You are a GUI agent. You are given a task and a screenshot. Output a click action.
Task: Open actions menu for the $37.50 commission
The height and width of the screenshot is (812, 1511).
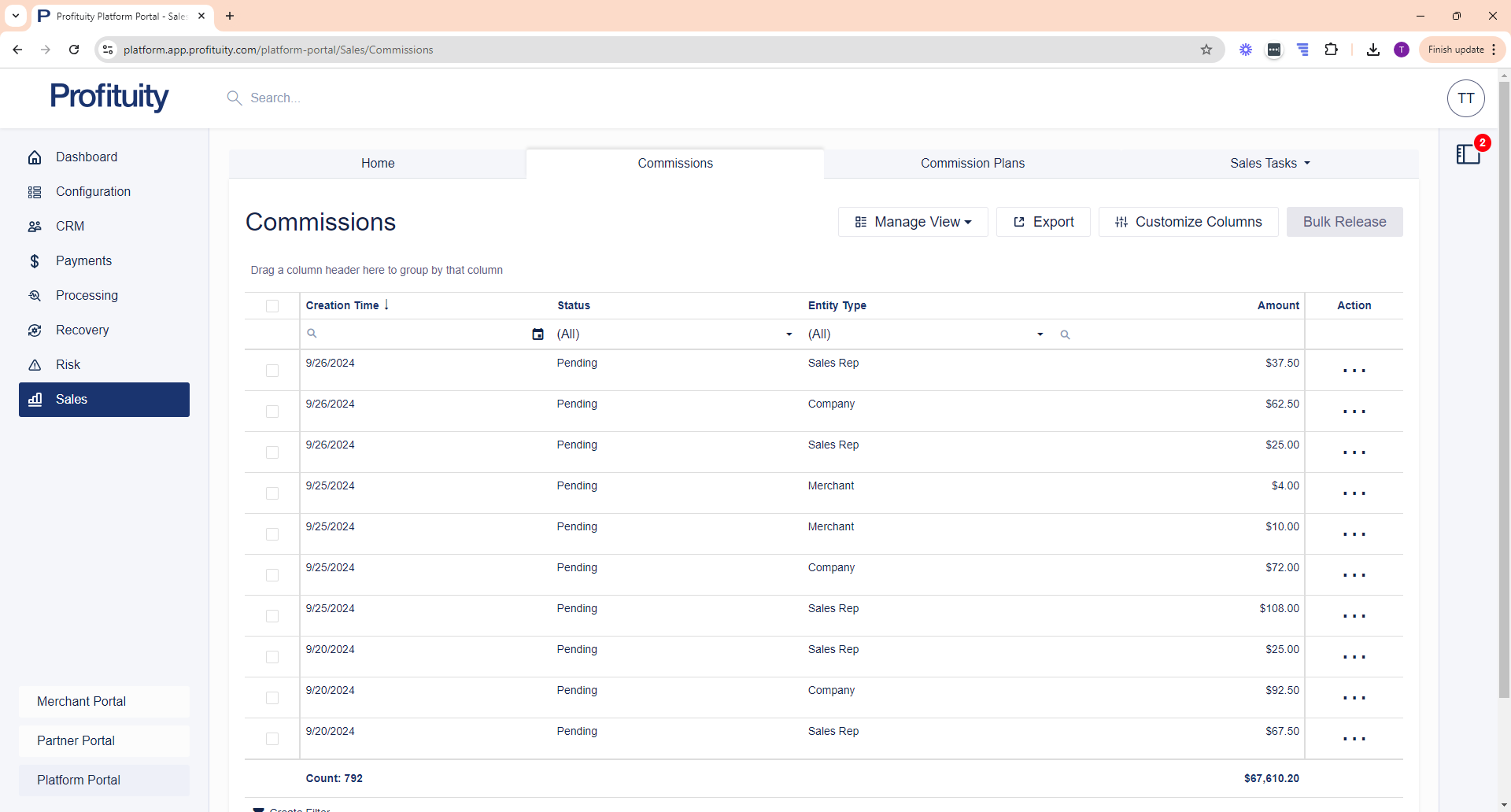pos(1354,371)
